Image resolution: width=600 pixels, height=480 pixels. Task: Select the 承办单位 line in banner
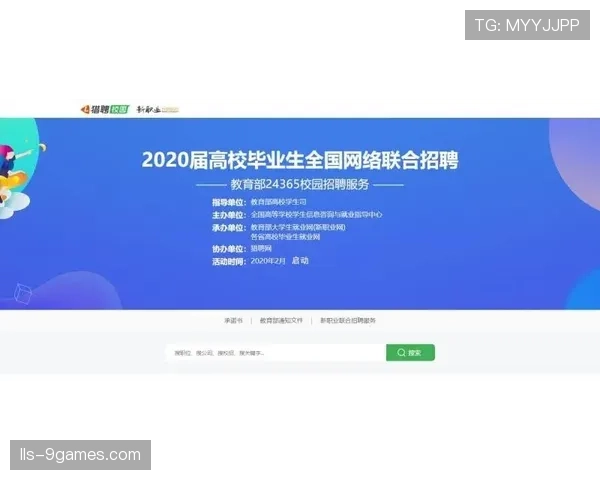coord(279,232)
